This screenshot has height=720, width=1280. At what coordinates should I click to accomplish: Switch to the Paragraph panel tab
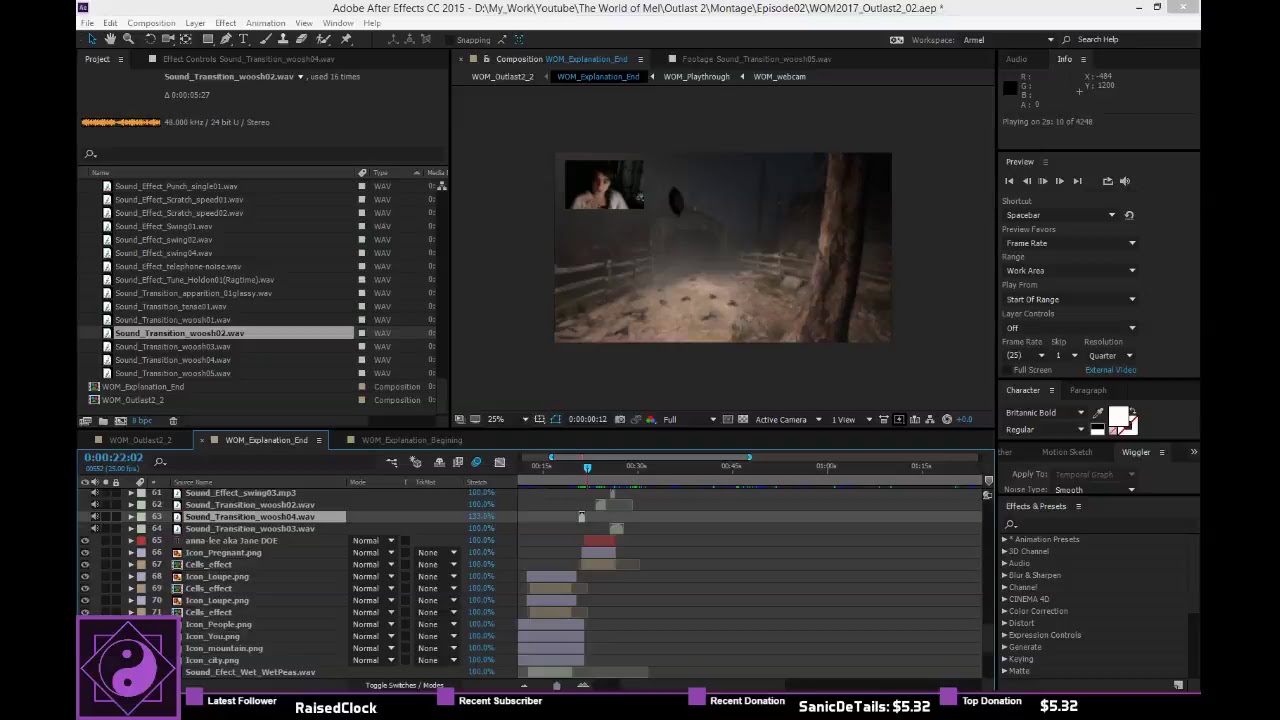(x=1088, y=390)
